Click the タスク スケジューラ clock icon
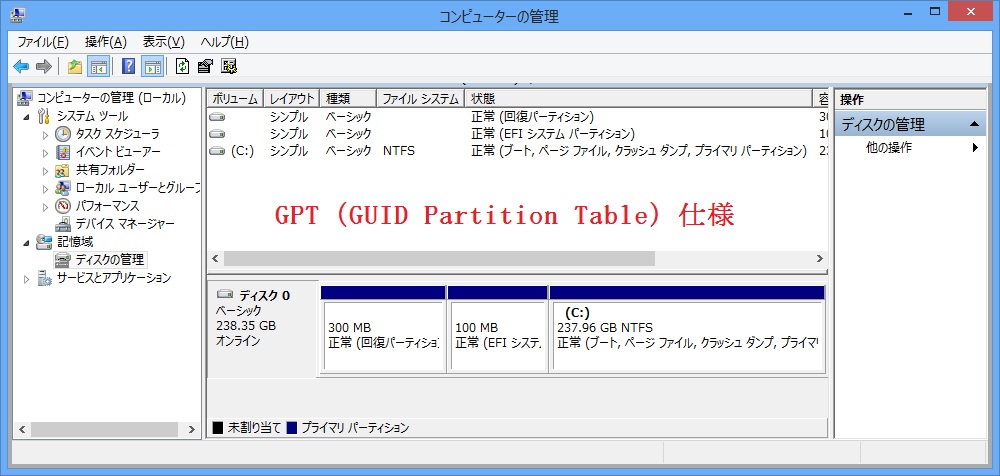Image resolution: width=1000 pixels, height=476 pixels. click(x=63, y=134)
